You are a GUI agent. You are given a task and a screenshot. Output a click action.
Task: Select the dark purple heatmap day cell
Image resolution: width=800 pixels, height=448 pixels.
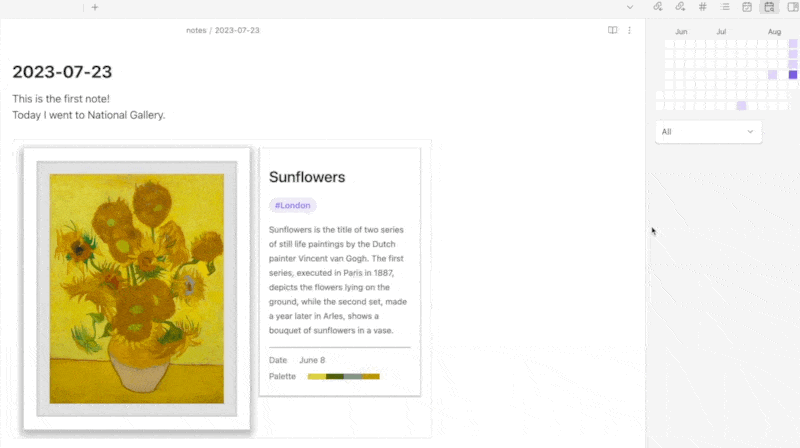pyautogui.click(x=793, y=74)
